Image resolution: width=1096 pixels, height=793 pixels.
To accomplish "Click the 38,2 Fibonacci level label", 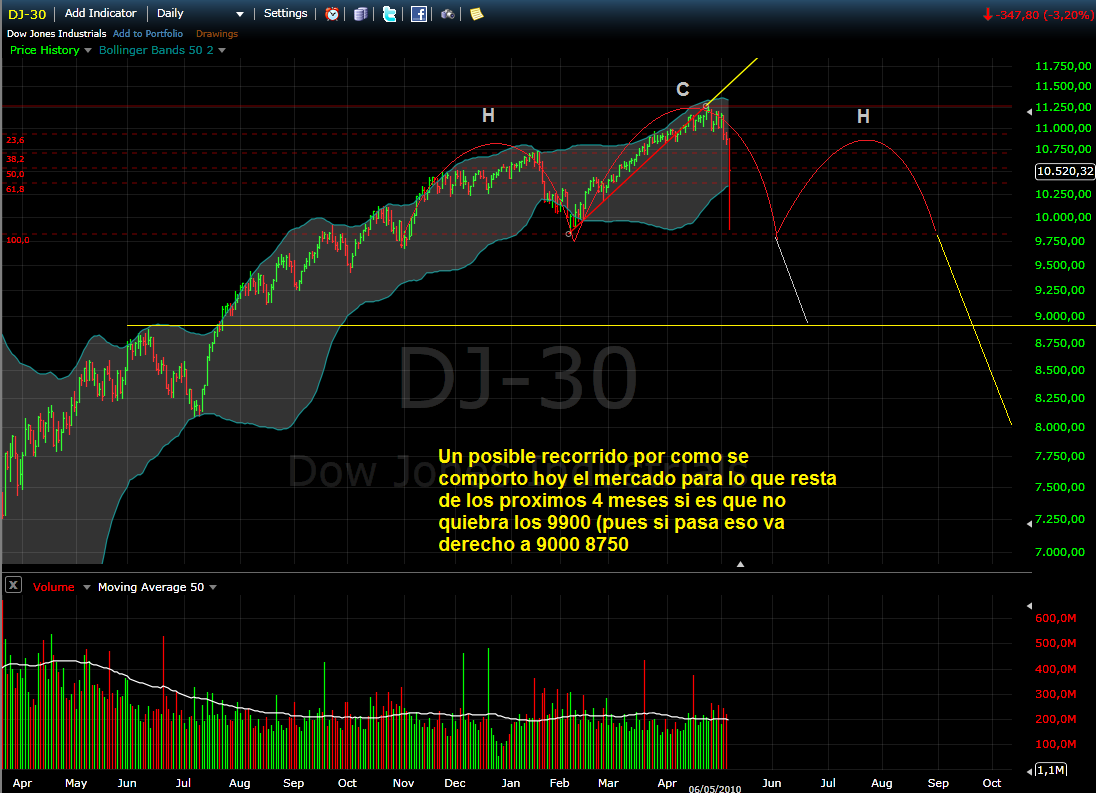I will pos(15,159).
